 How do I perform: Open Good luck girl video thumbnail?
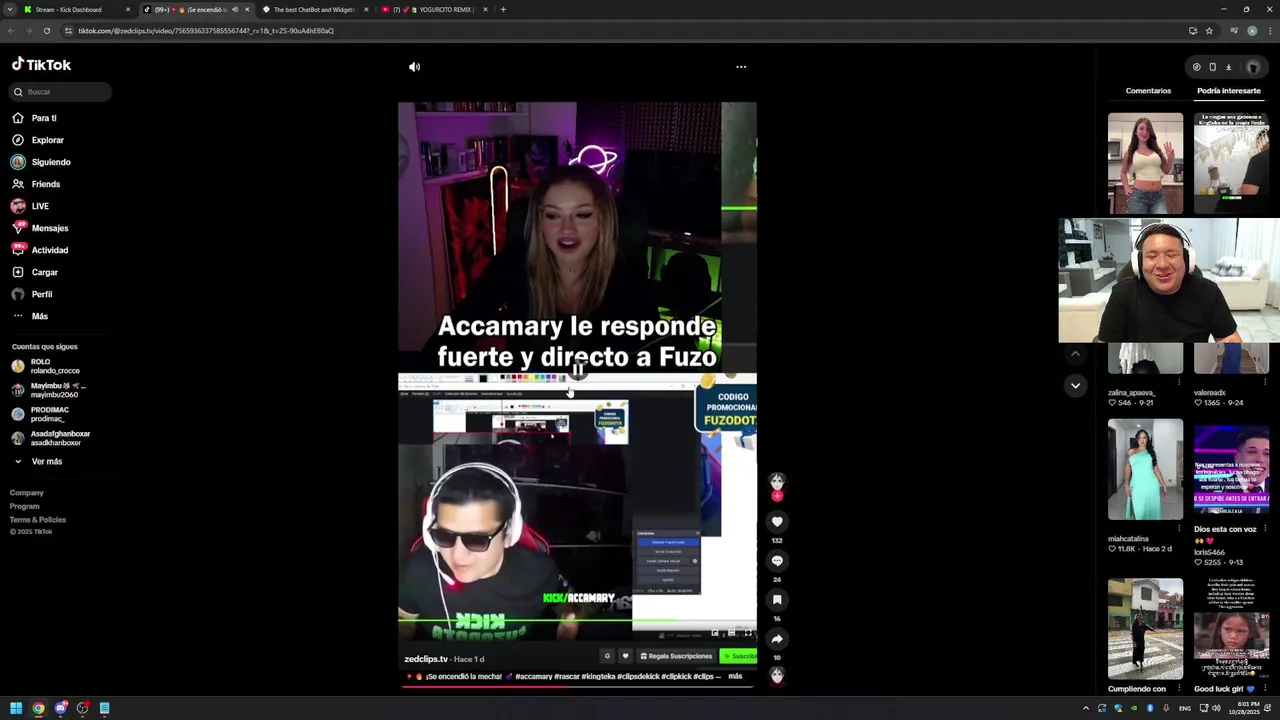pyautogui.click(x=1231, y=629)
